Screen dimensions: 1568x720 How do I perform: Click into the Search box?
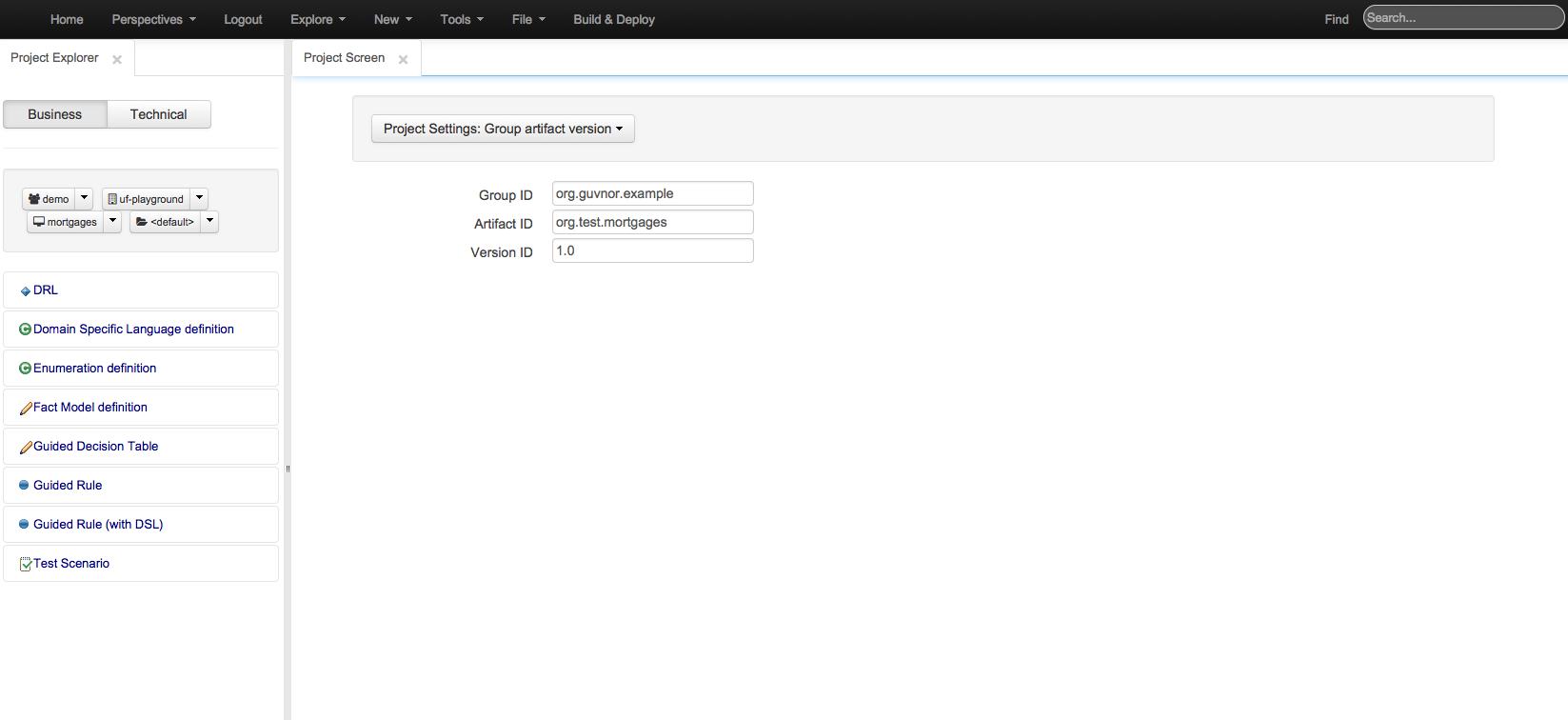[x=1461, y=18]
